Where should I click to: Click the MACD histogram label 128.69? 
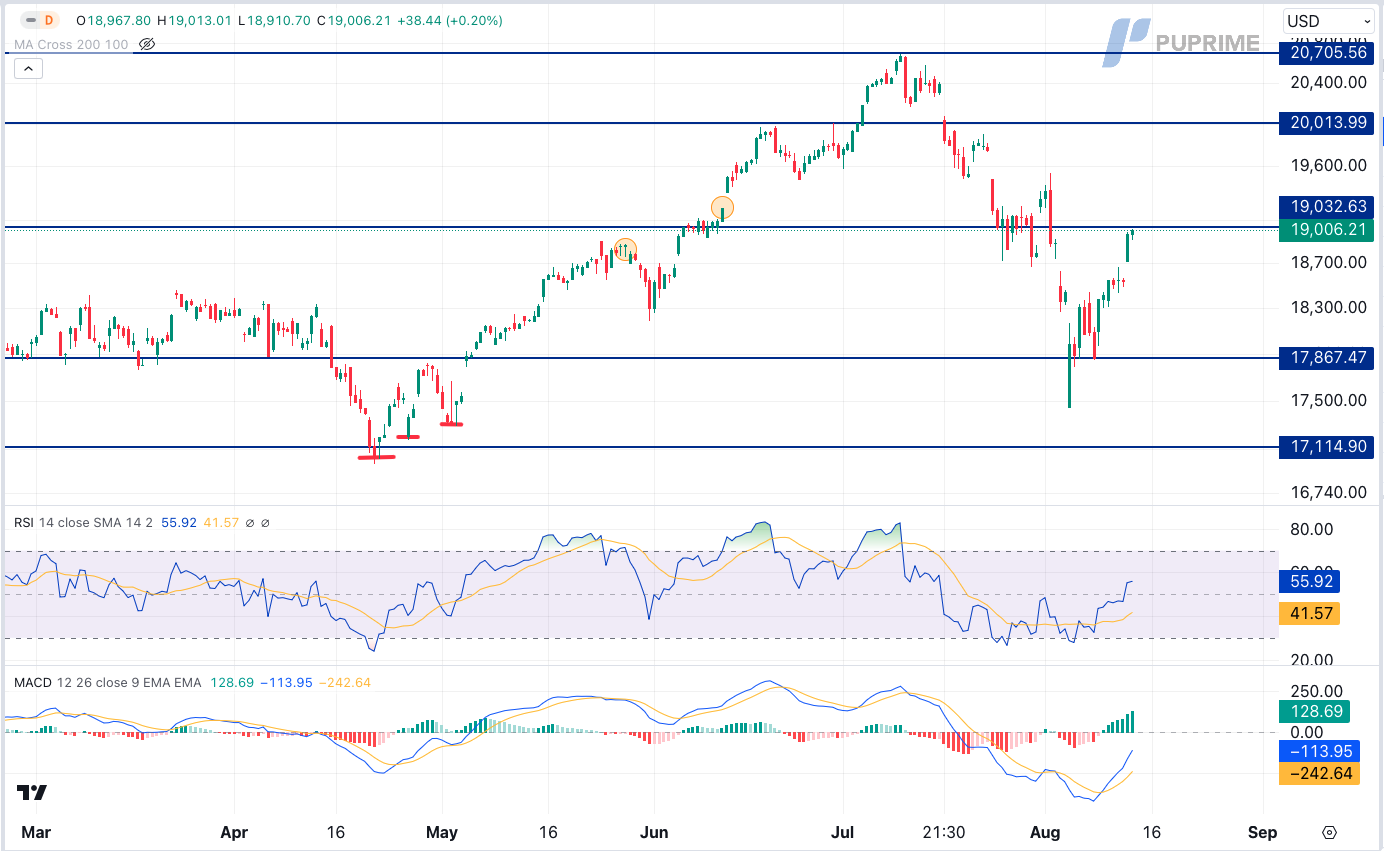click(x=1314, y=712)
